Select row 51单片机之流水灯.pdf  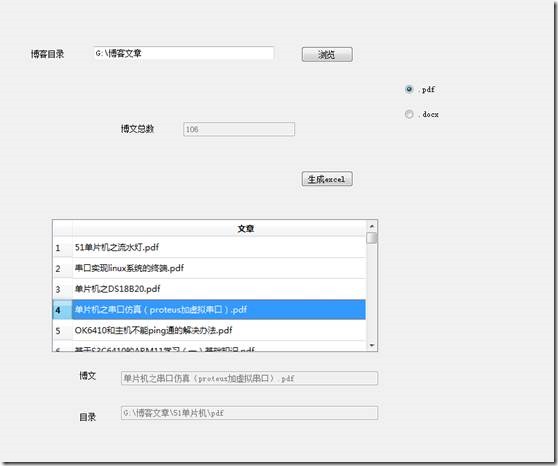pyautogui.click(x=219, y=247)
